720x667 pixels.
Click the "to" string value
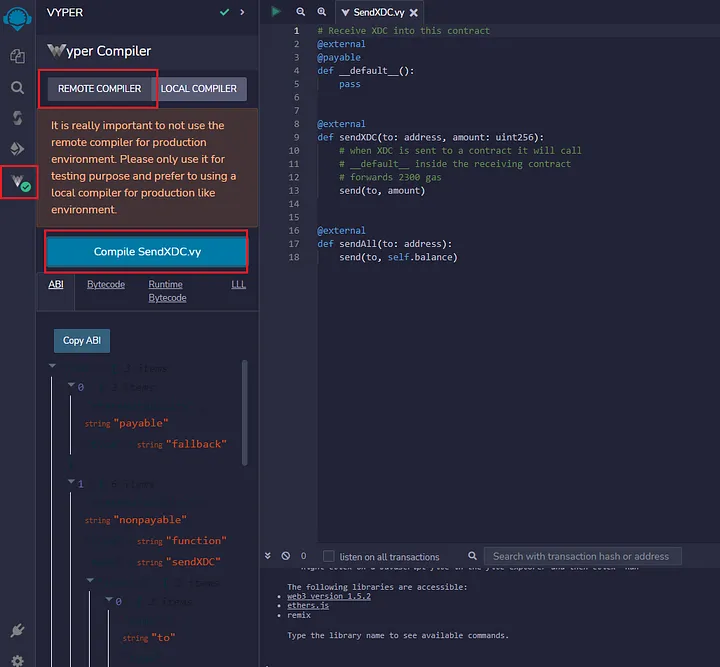point(163,638)
